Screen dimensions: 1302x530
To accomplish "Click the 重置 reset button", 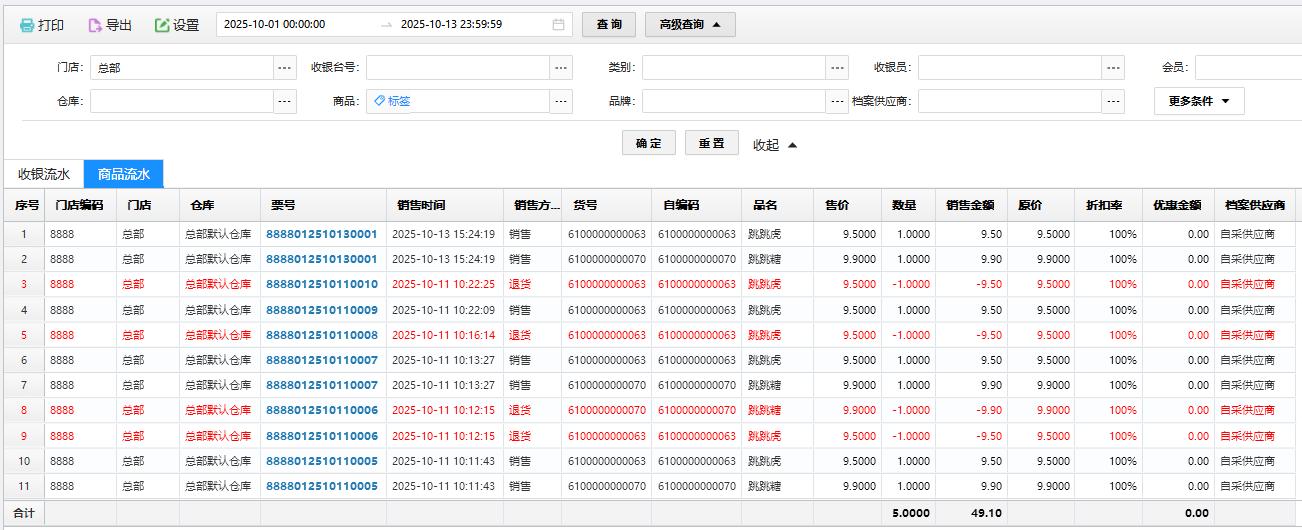I will tap(711, 143).
